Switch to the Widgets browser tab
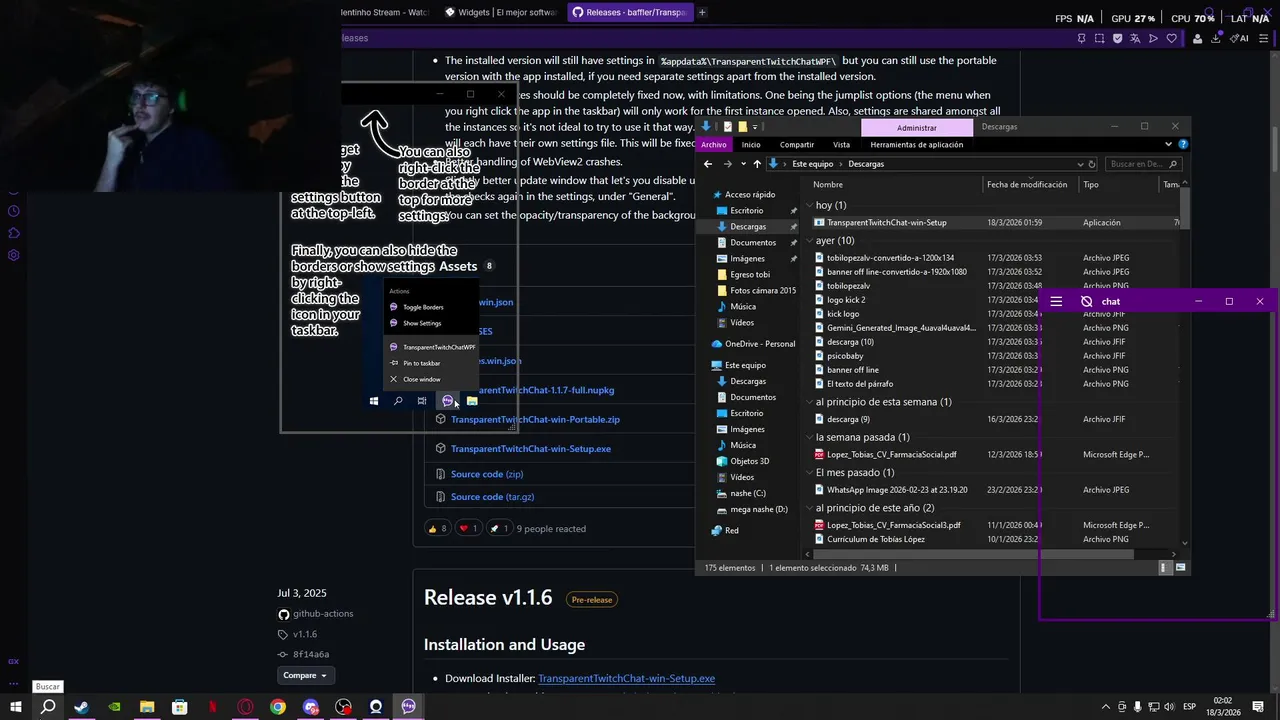1280x720 pixels. (x=500, y=12)
